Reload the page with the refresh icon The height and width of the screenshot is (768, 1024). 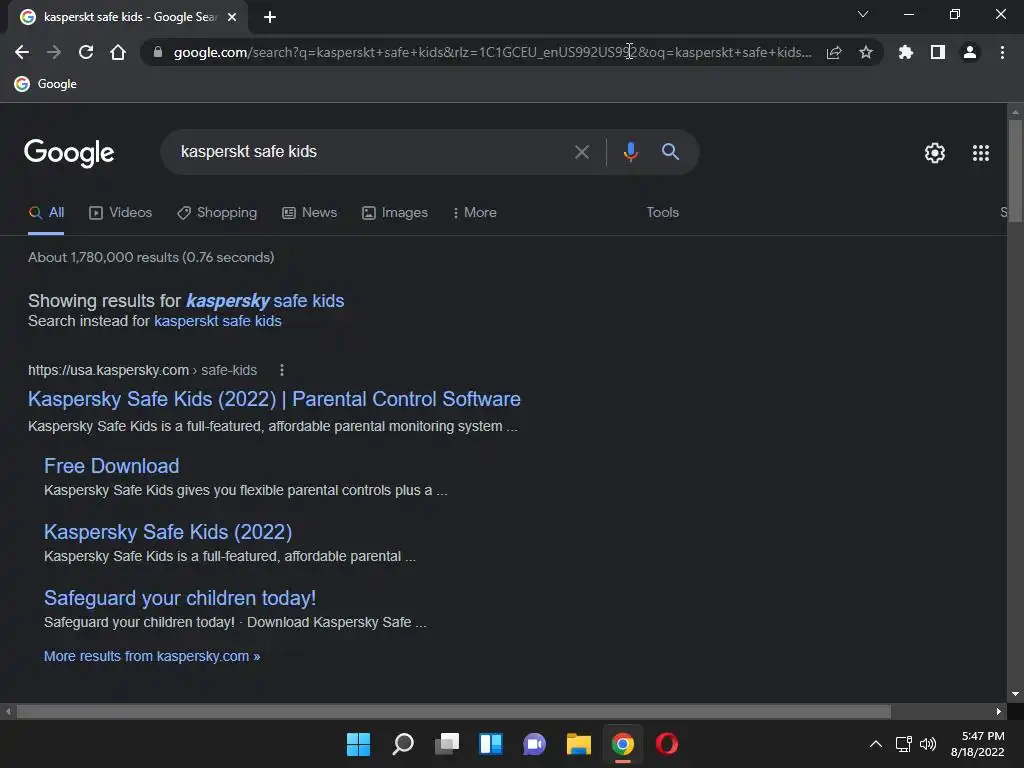click(x=86, y=52)
